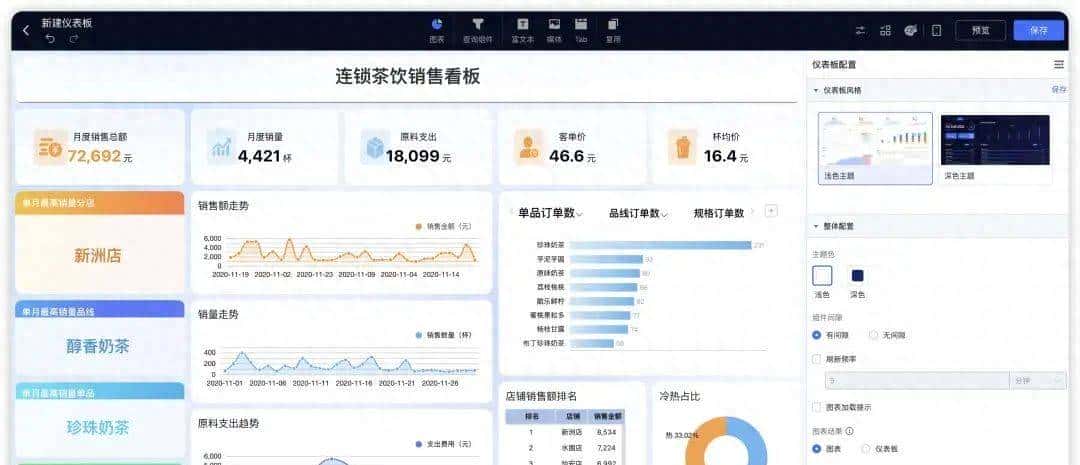
Task: Collapse the 整体配置 section
Action: [816, 226]
